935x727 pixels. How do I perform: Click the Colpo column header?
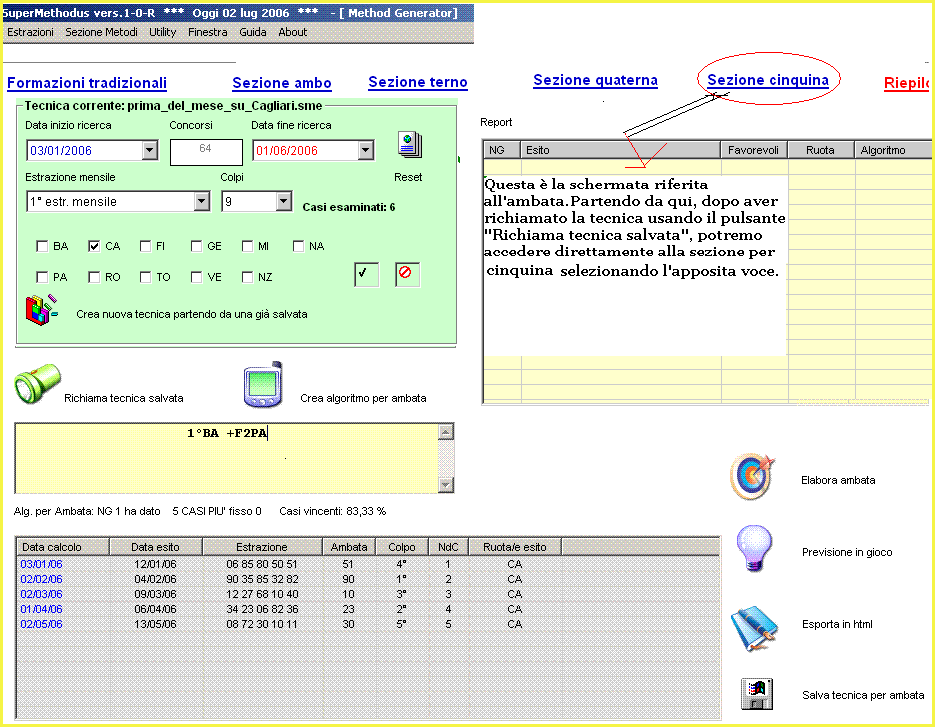pos(402,547)
